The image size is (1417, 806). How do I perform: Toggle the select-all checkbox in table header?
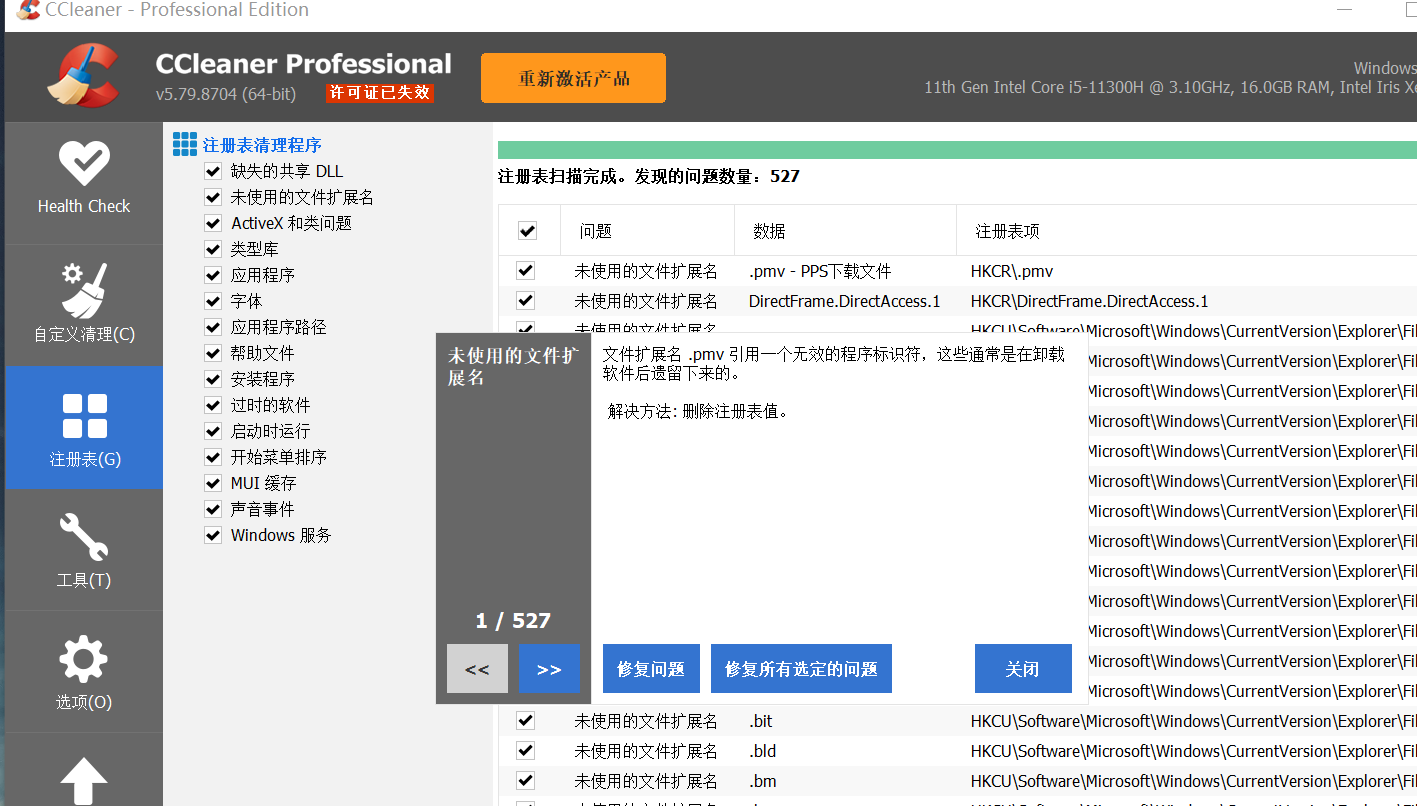click(527, 231)
